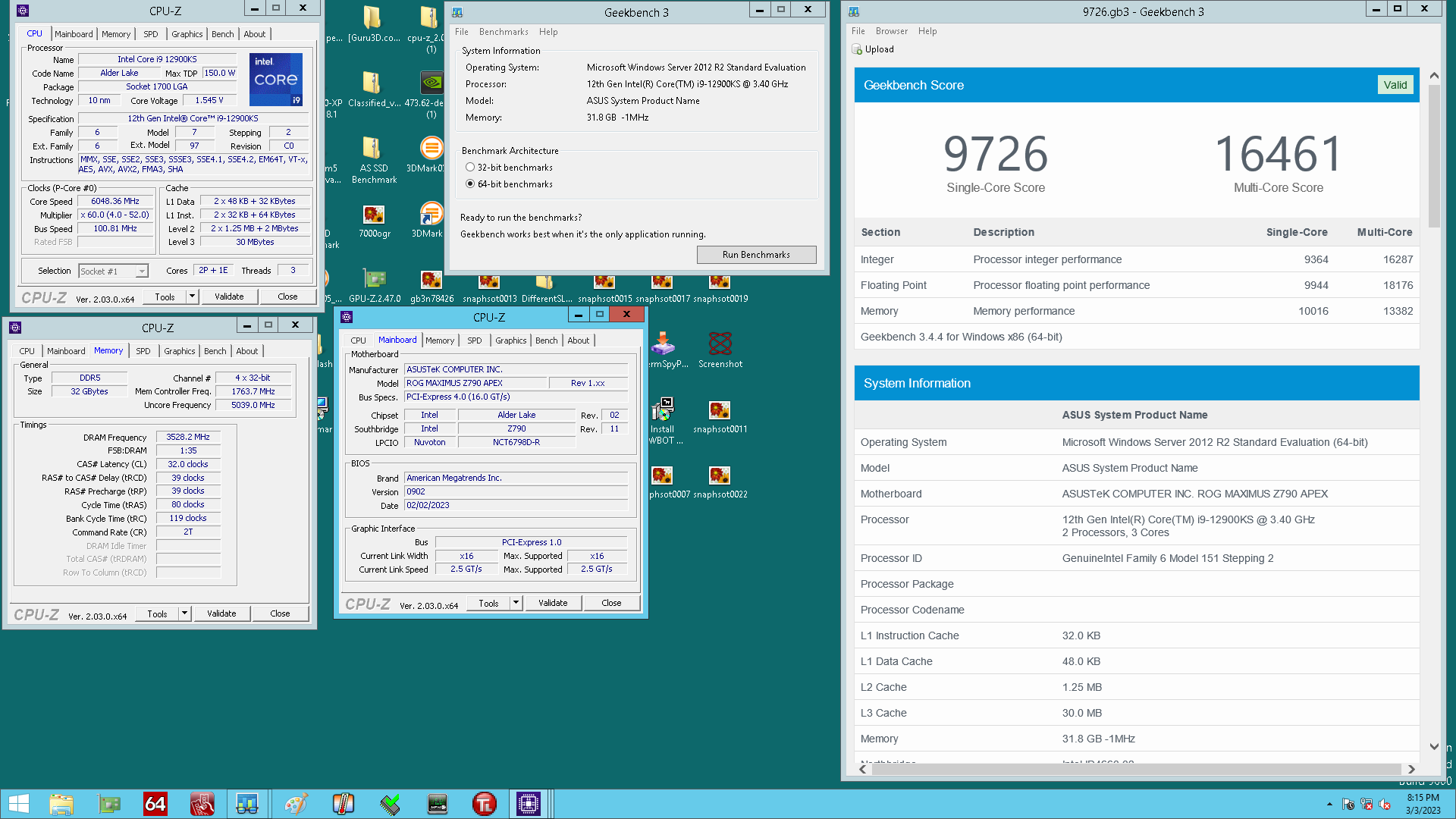Open File menu in Geekbench 3 window
The width and height of the screenshot is (1456, 819).
(x=462, y=32)
